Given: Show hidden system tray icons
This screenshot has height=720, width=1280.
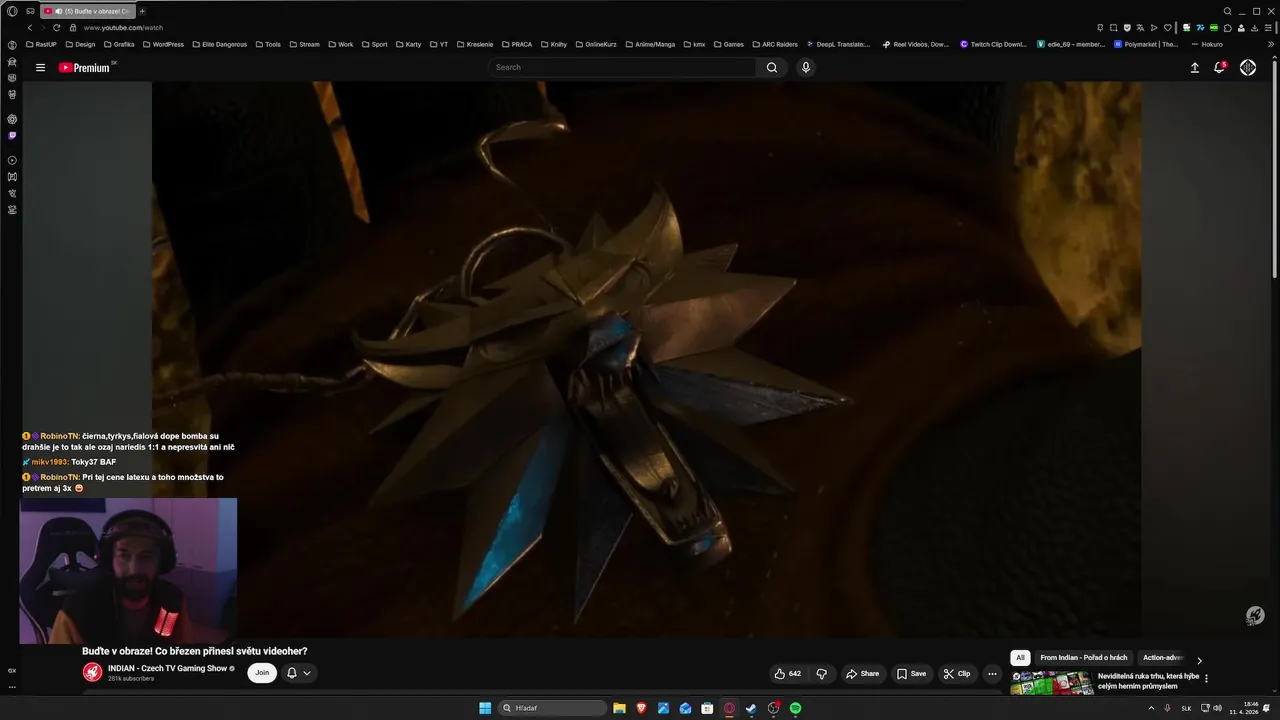Looking at the screenshot, I should pyautogui.click(x=1151, y=708).
